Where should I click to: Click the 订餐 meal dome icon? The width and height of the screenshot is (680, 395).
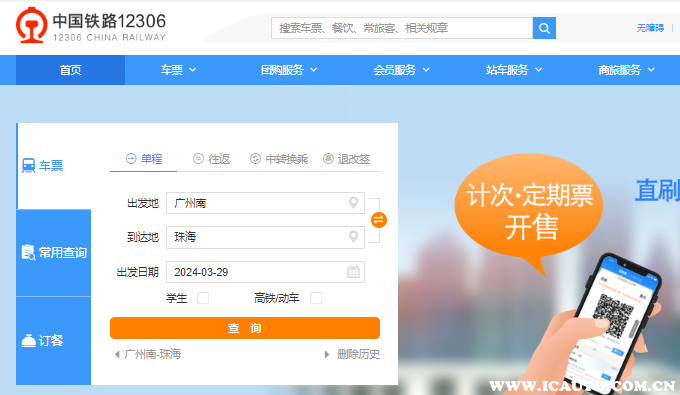(29, 341)
